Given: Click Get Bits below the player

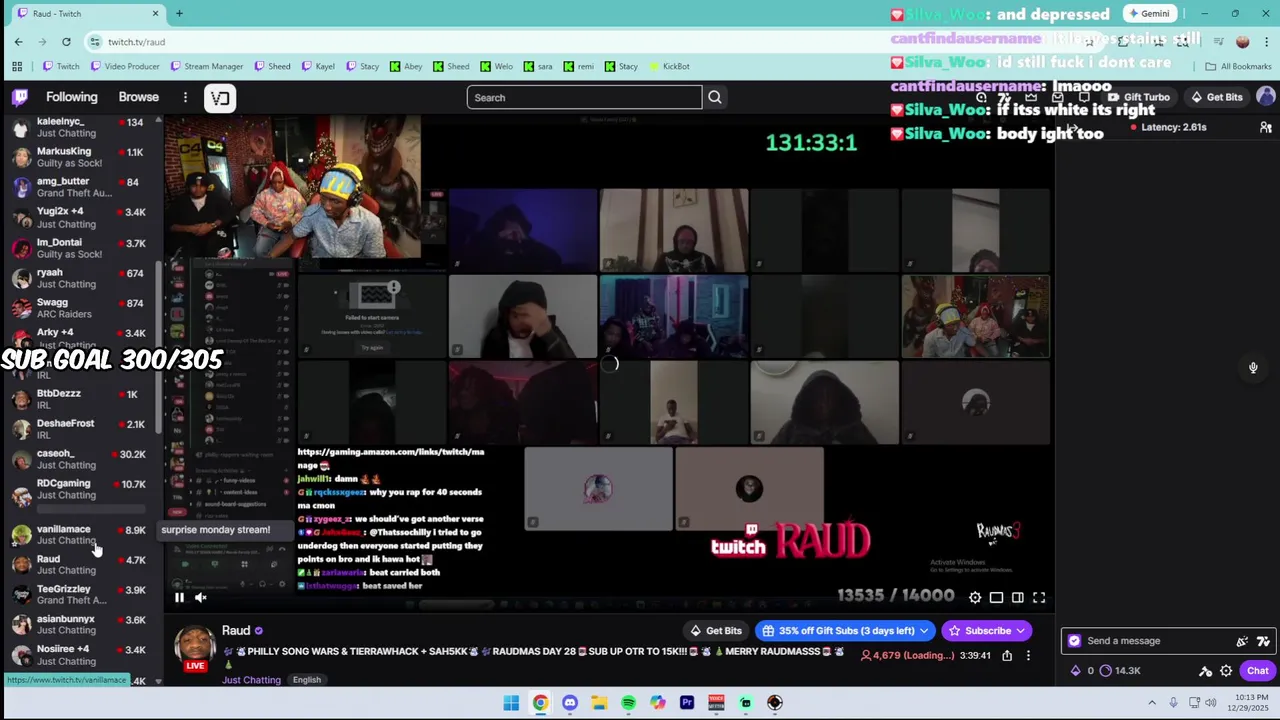Looking at the screenshot, I should 716,631.
